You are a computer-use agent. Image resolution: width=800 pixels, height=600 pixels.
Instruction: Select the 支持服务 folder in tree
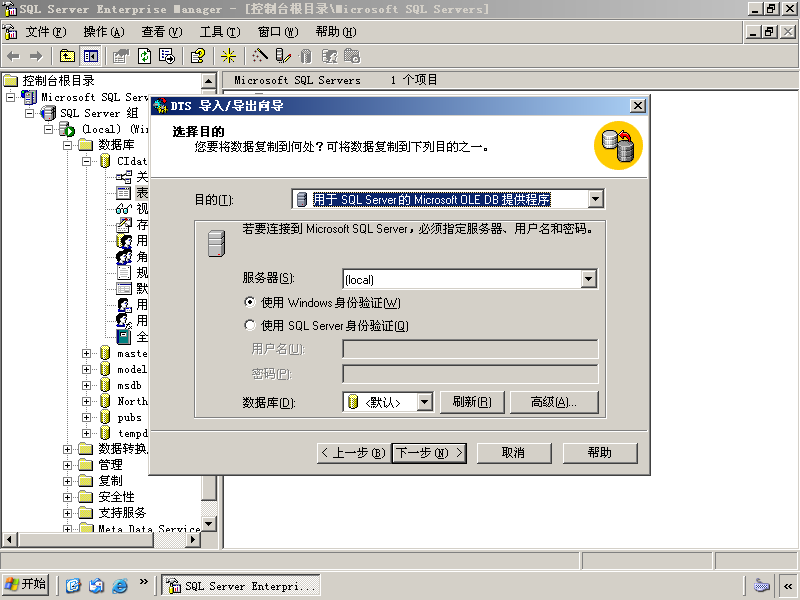[122, 513]
